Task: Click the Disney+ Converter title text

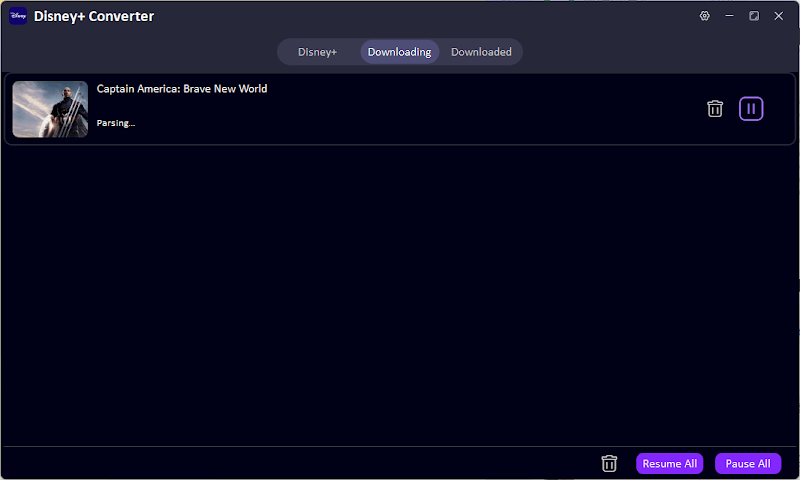Action: (x=94, y=16)
